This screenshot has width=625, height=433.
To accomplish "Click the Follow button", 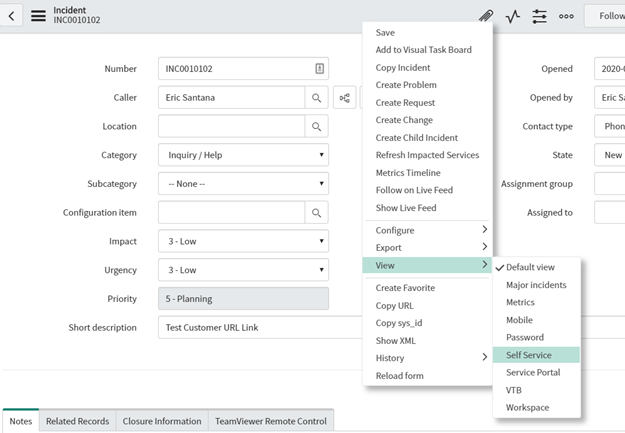I will tap(605, 16).
